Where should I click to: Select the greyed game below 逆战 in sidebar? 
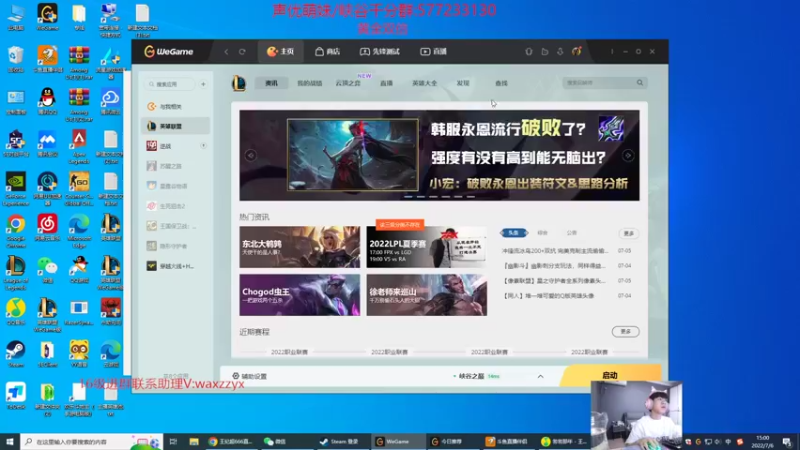point(175,166)
